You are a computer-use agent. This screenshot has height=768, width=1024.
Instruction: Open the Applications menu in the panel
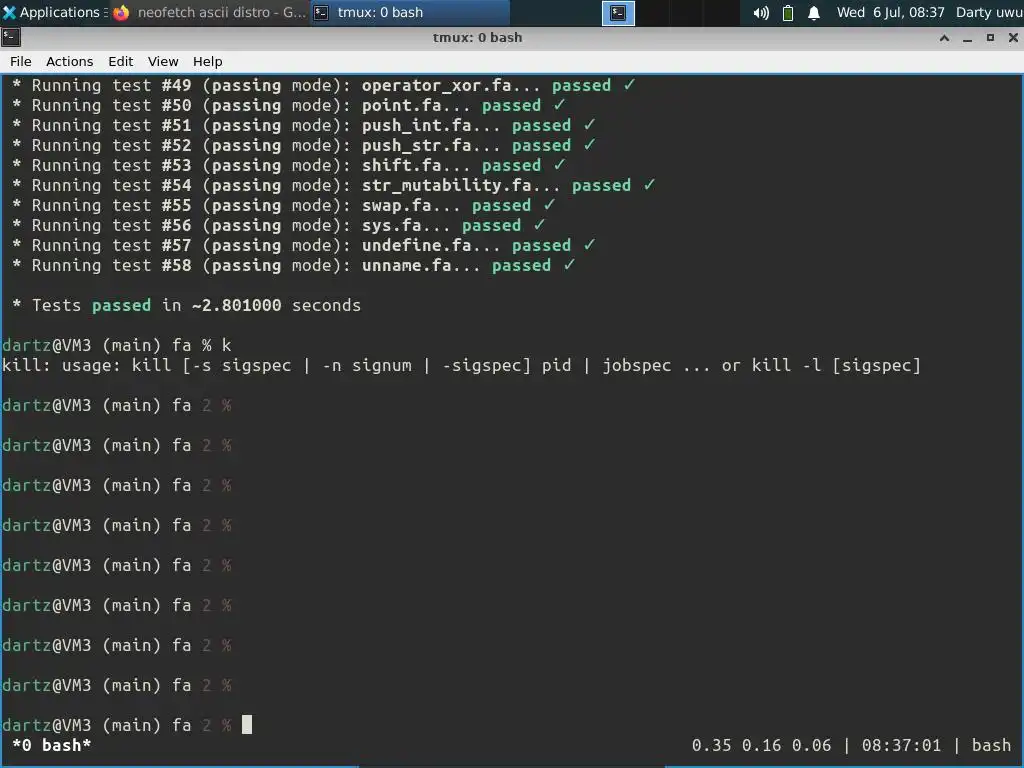[x=54, y=12]
